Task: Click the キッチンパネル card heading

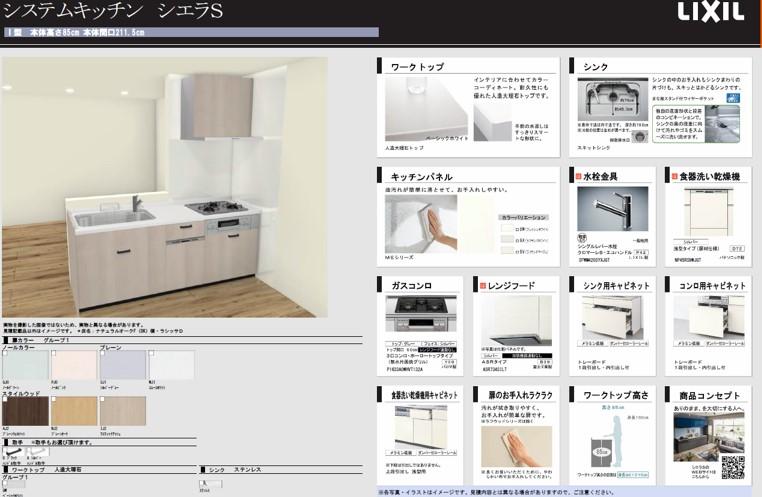Action: 421,176
